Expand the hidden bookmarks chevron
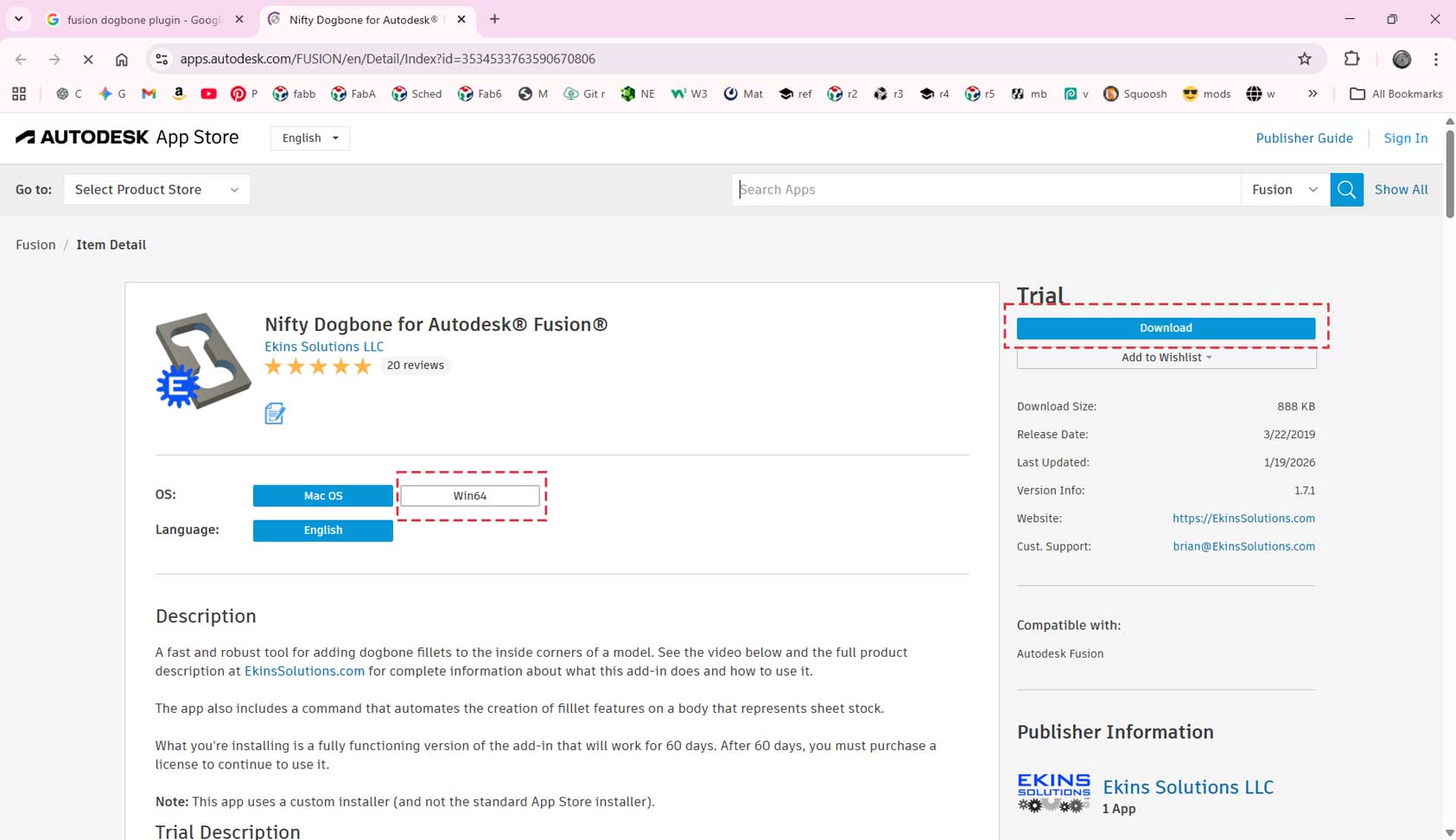Viewport: 1456px width, 840px height. (x=1313, y=93)
